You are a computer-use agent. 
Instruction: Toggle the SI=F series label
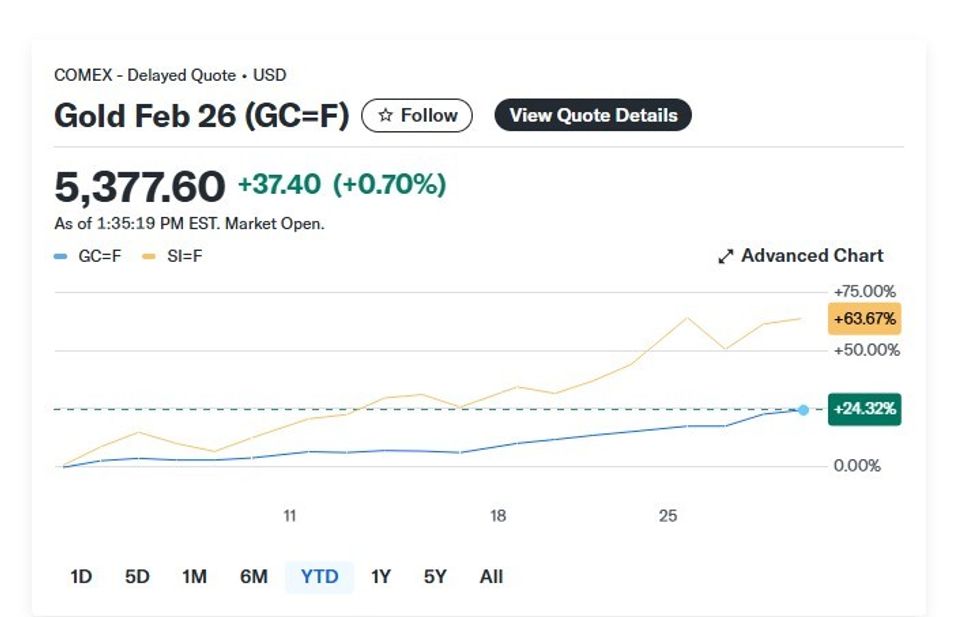click(x=185, y=257)
